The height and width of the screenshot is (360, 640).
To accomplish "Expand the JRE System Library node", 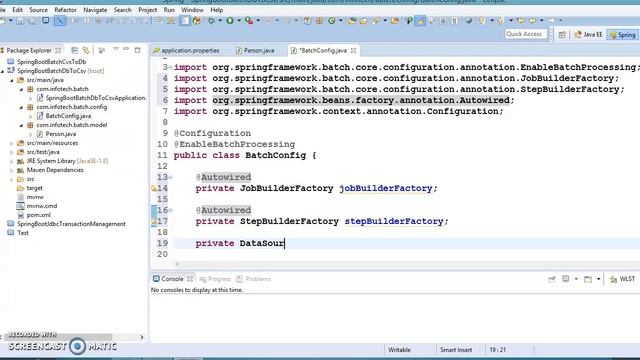I will pyautogui.click(x=12, y=161).
